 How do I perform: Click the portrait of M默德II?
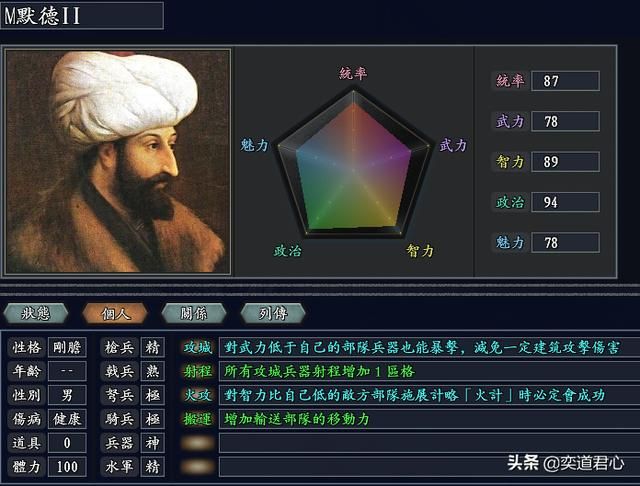coord(118,161)
